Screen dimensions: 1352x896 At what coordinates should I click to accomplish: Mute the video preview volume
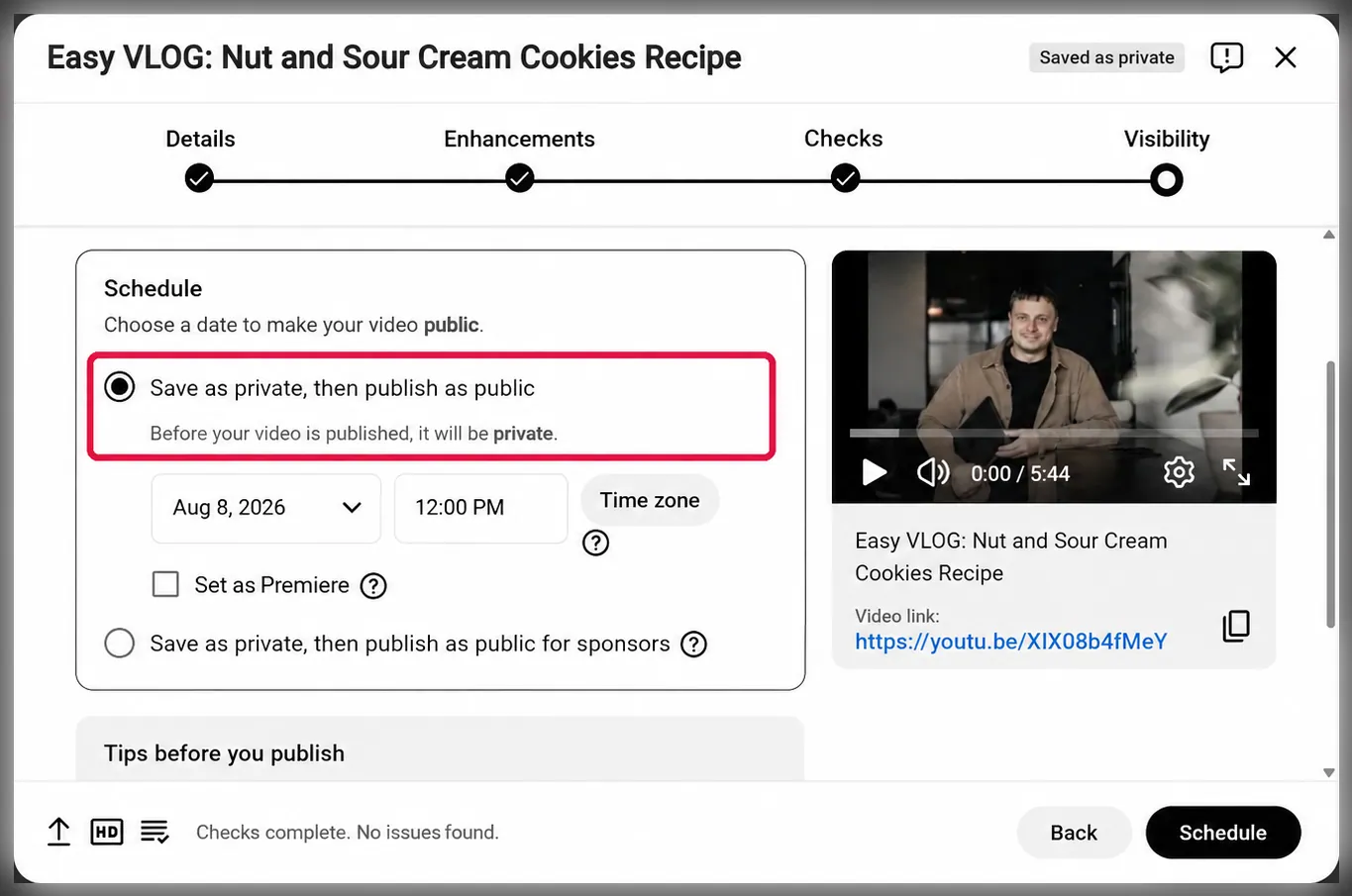[932, 472]
